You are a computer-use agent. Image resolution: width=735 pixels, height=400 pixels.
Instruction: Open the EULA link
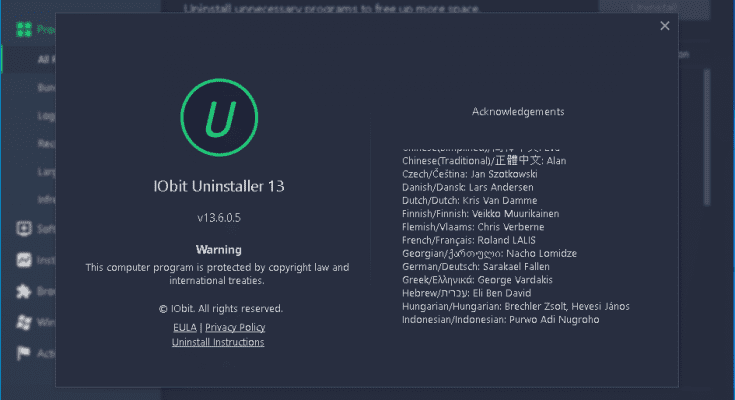pos(185,327)
